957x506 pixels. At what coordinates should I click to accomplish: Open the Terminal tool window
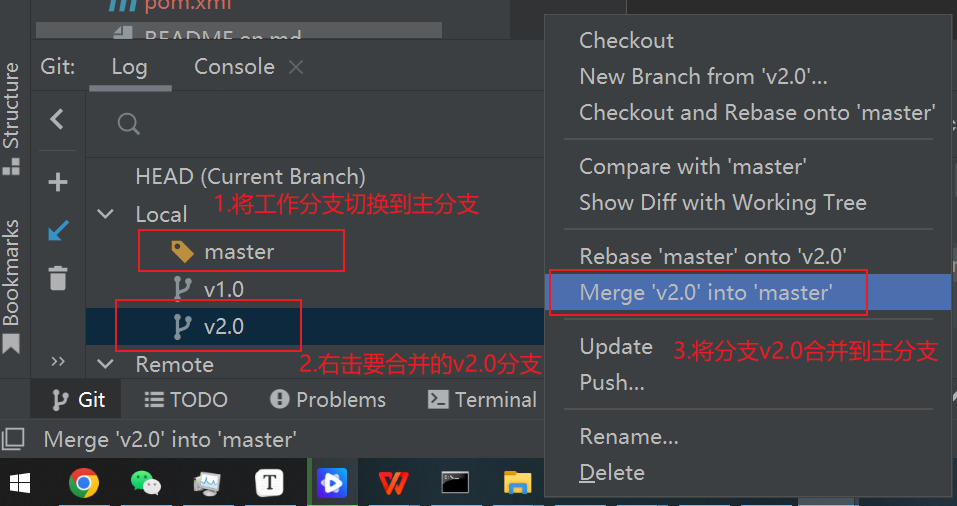pyautogui.click(x=482, y=400)
